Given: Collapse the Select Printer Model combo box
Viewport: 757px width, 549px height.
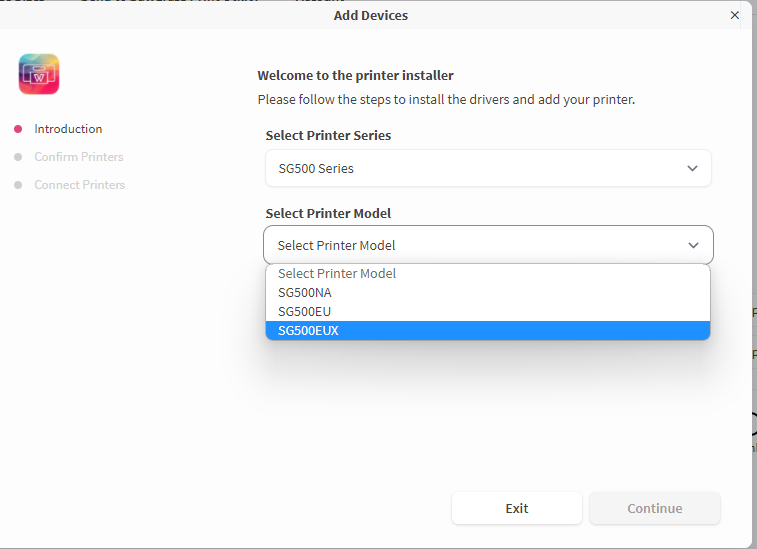Looking at the screenshot, I should pos(488,245).
